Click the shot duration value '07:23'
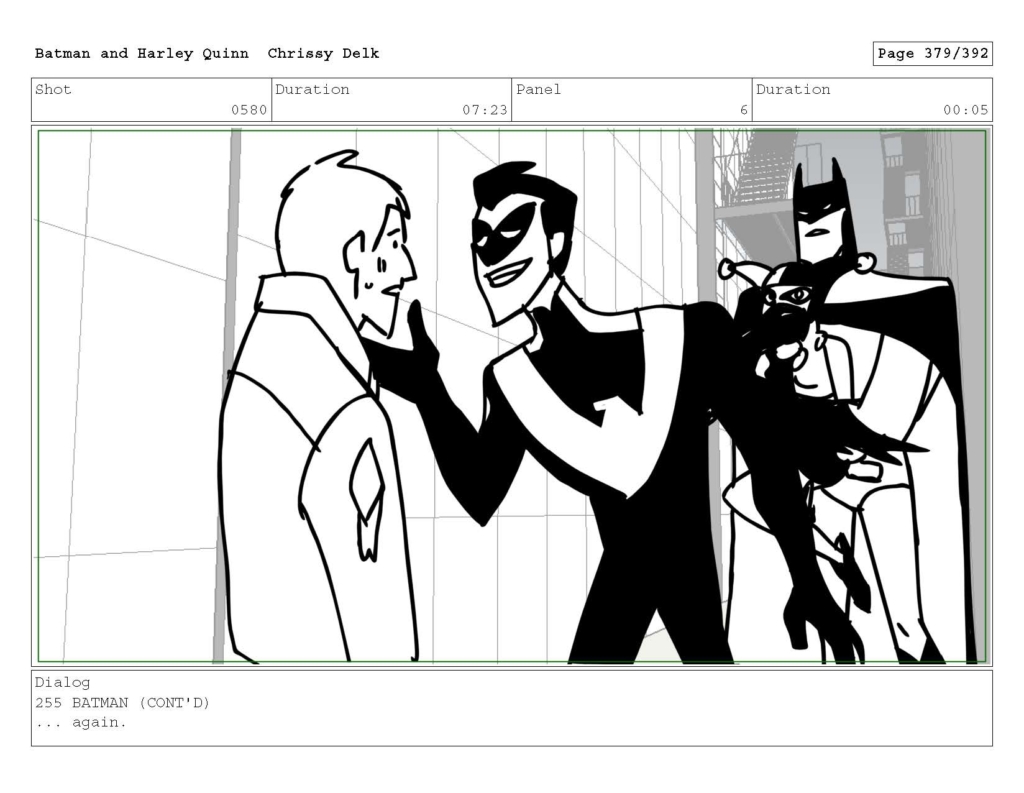The width and height of the screenshot is (1024, 793). [485, 110]
